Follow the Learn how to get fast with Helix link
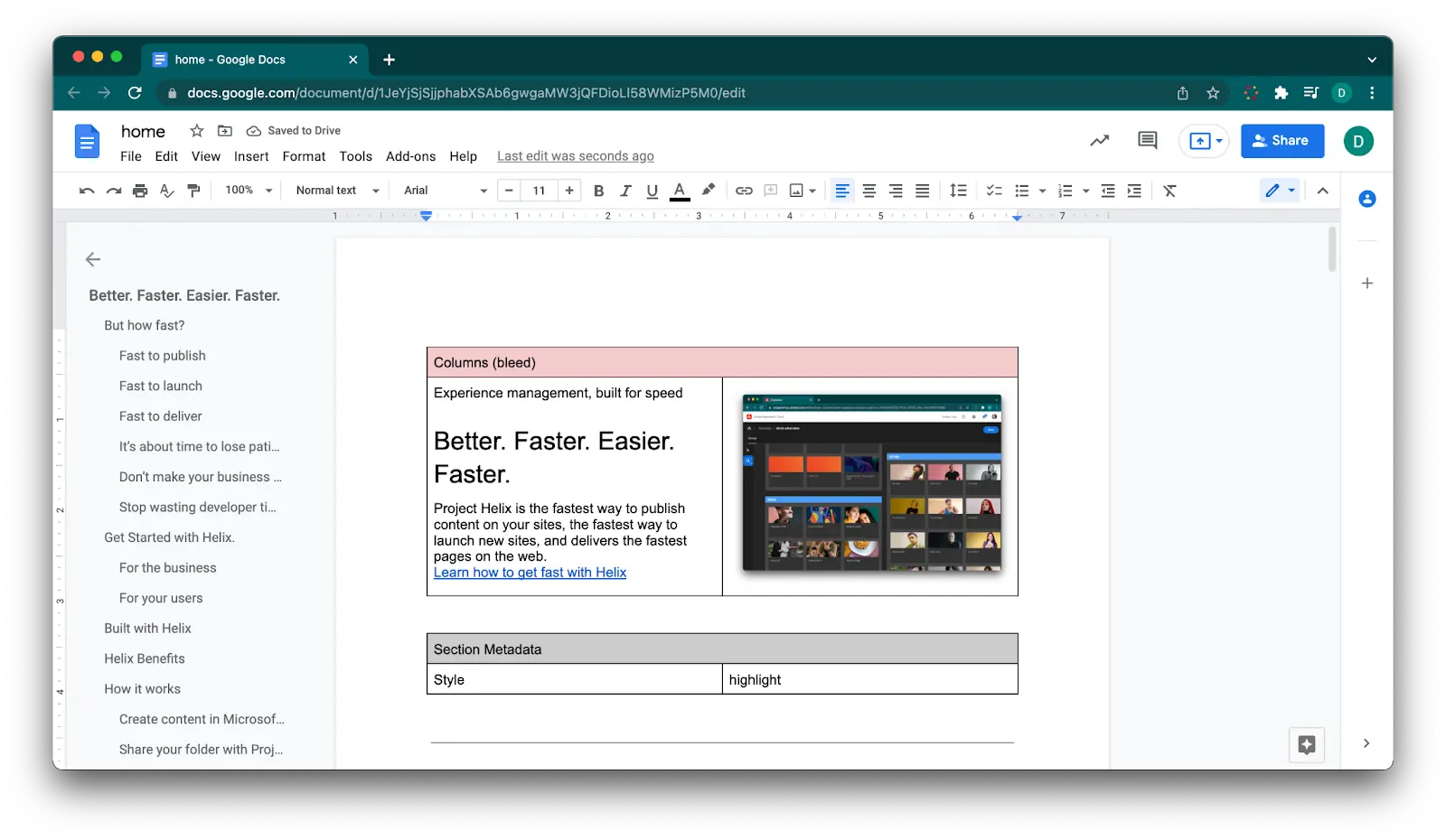The height and width of the screenshot is (840, 1446). tap(530, 573)
